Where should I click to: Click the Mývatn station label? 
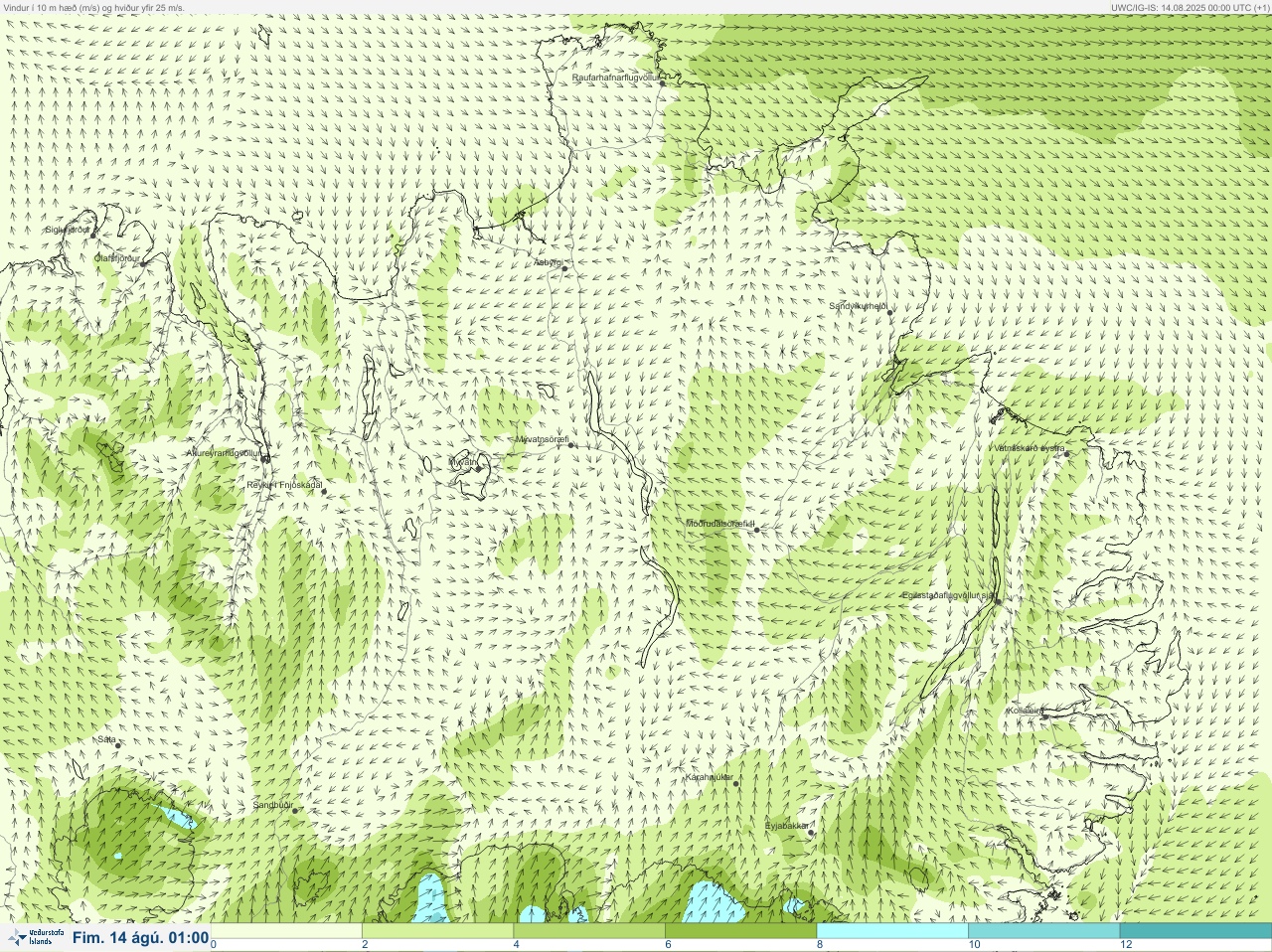pos(463,462)
